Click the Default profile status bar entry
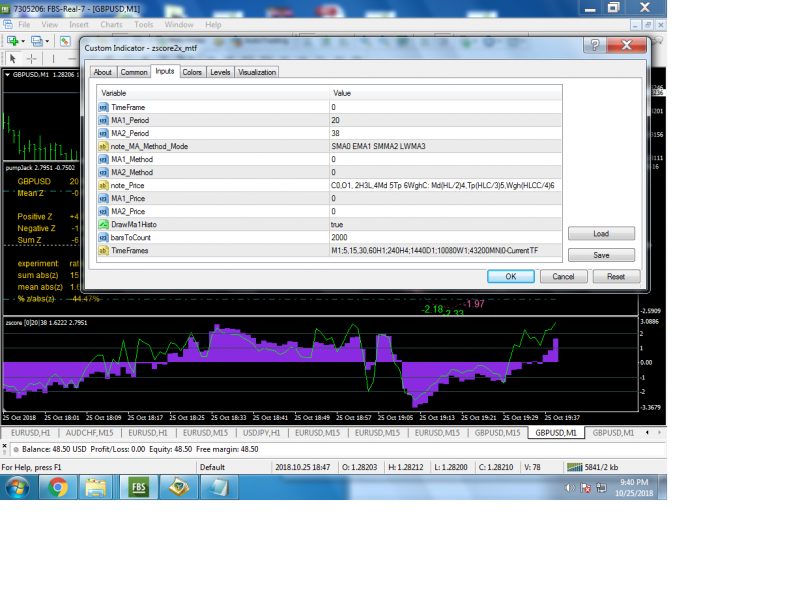The image size is (800, 599). [212, 467]
